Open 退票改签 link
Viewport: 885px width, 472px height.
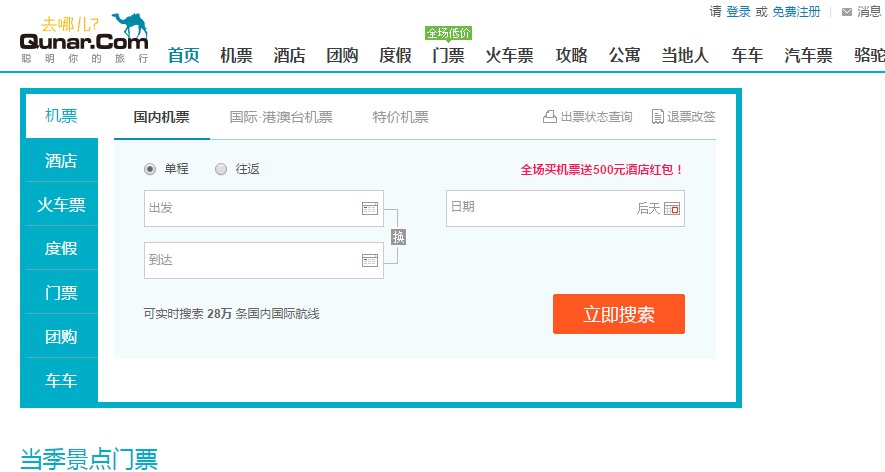(691, 117)
